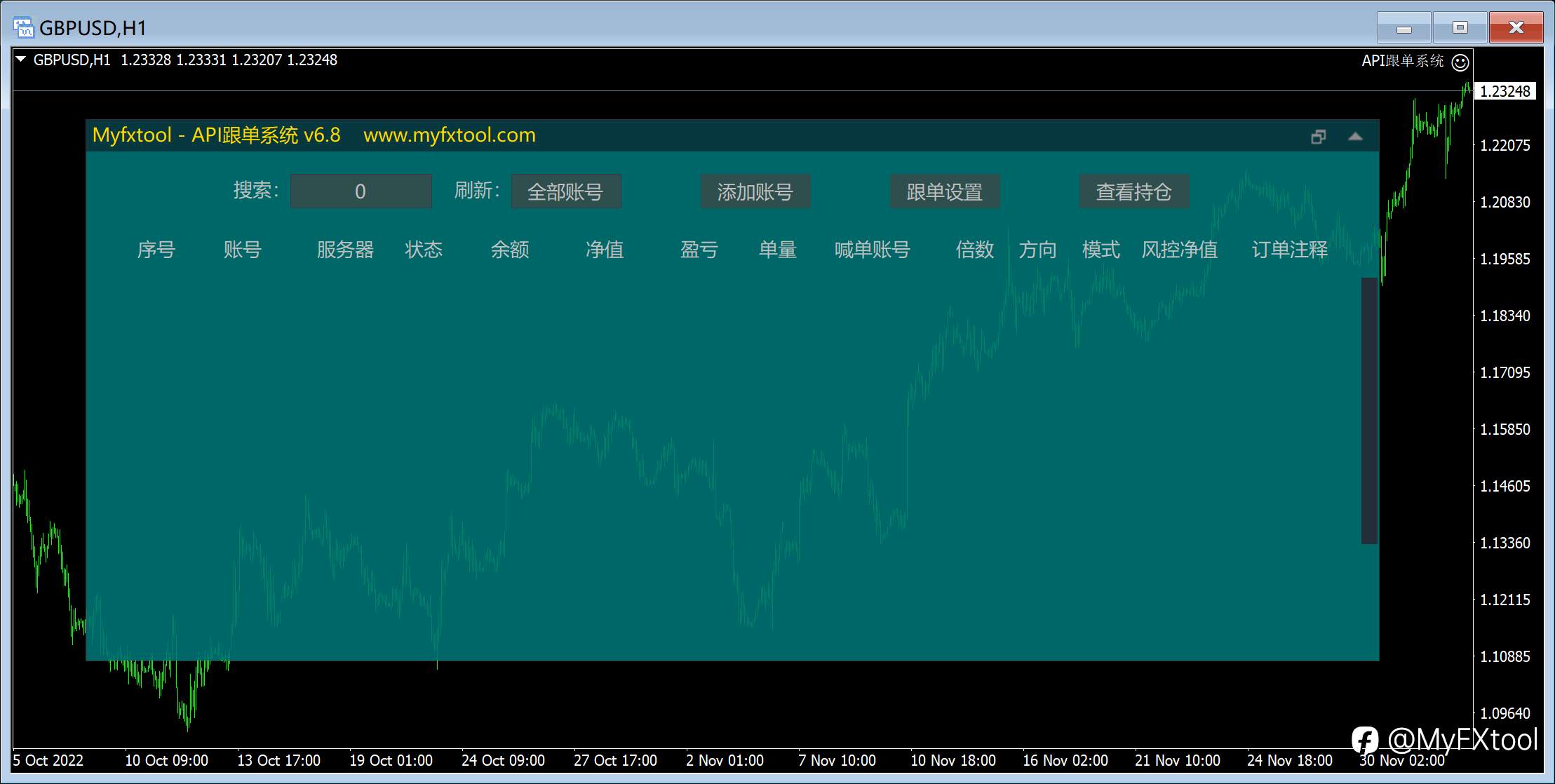Image resolution: width=1555 pixels, height=784 pixels.
Task: Open 跟单设置 copy-trade settings
Action: click(x=945, y=191)
